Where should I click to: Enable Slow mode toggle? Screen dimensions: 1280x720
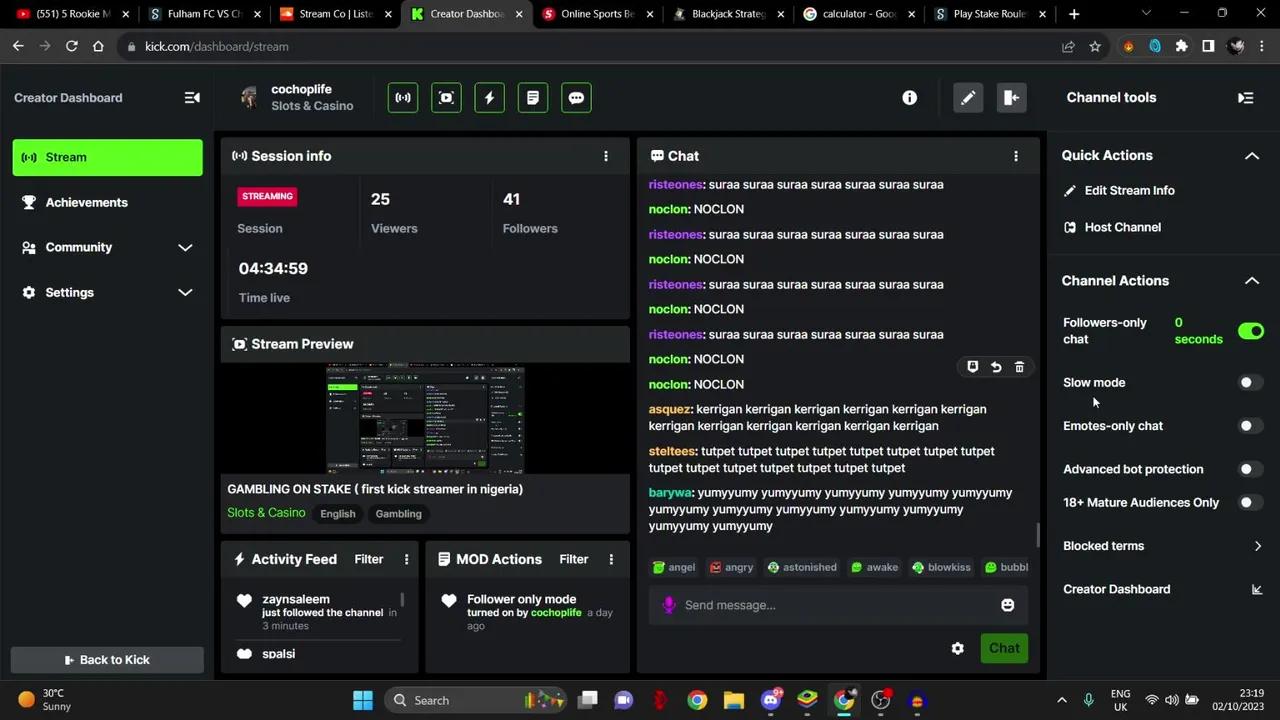point(1250,382)
